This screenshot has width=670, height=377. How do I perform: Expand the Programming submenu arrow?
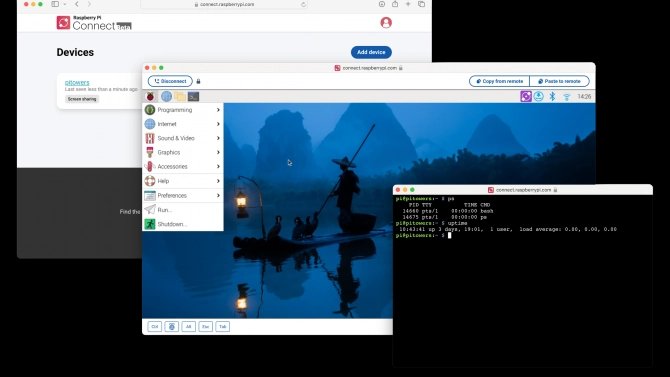point(218,110)
